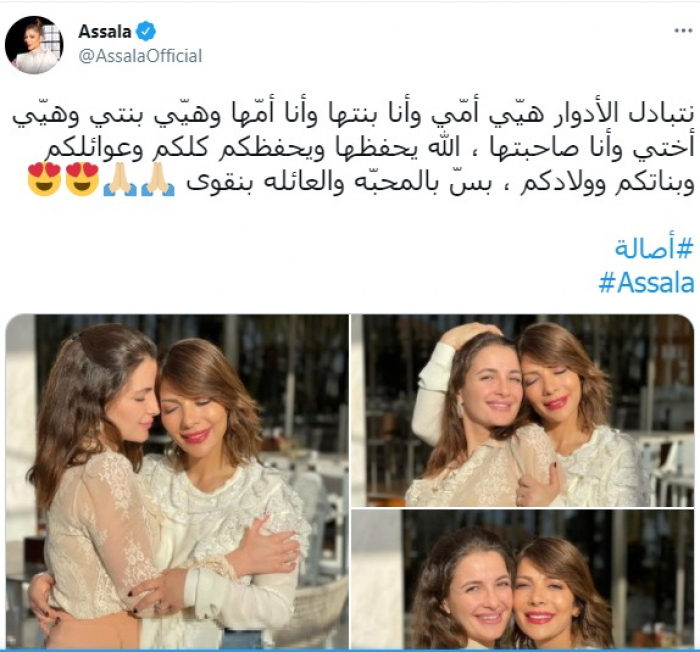Click the blue verified badge beside Assala
700x652 pixels.
[146, 31]
